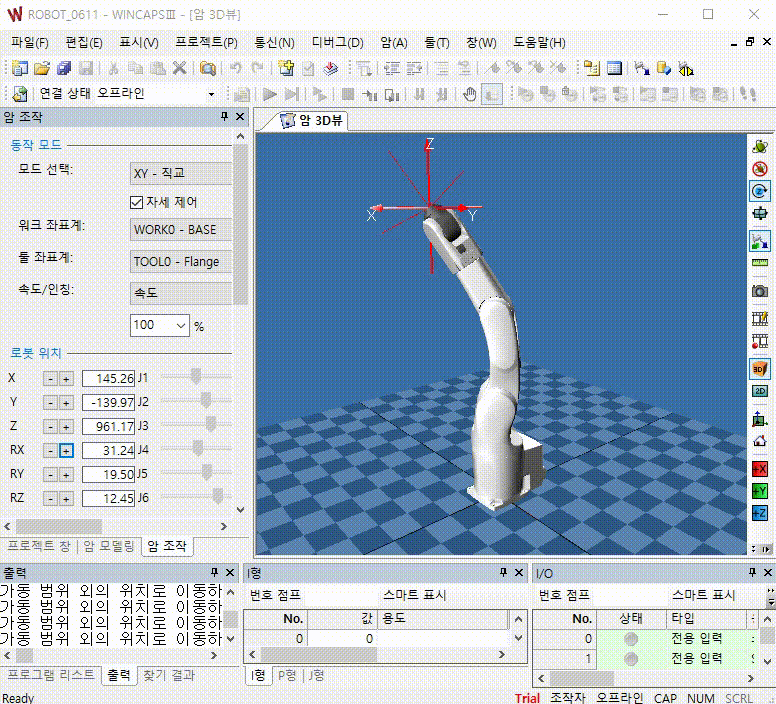Click the X minus jog button

point(50,379)
